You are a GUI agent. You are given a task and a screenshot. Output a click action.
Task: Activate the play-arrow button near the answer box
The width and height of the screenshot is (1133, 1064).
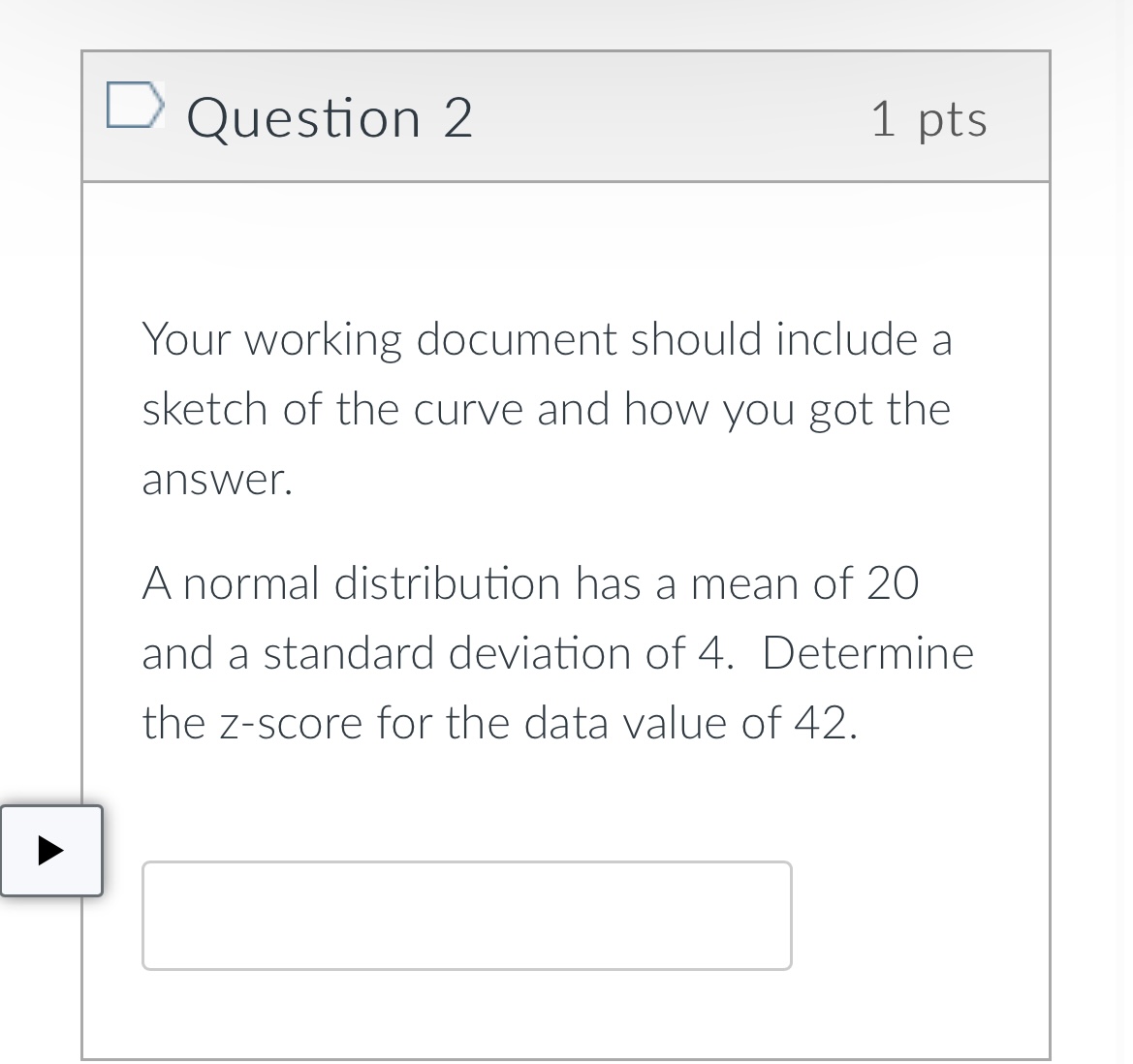tap(51, 851)
